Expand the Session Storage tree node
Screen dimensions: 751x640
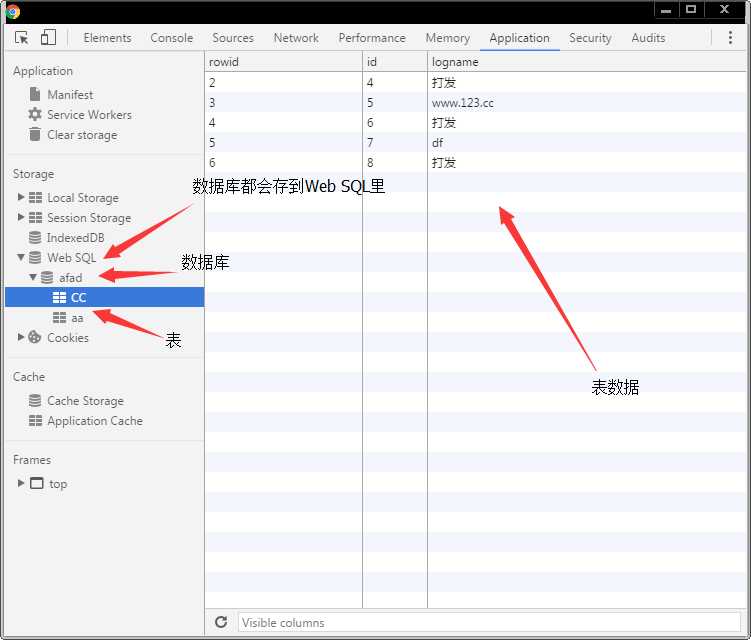[x=21, y=217]
